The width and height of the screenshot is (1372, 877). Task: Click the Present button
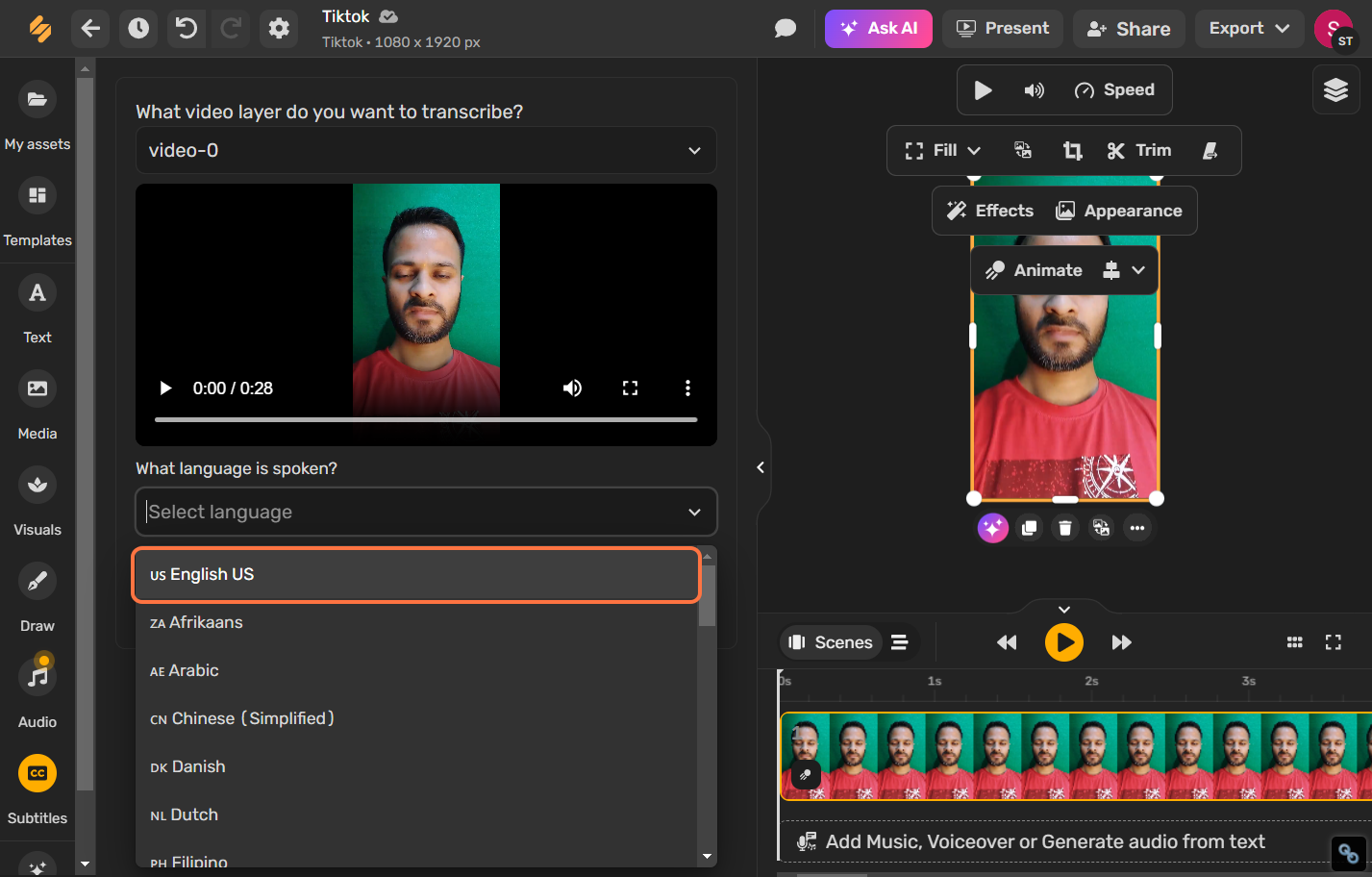coord(1003,29)
